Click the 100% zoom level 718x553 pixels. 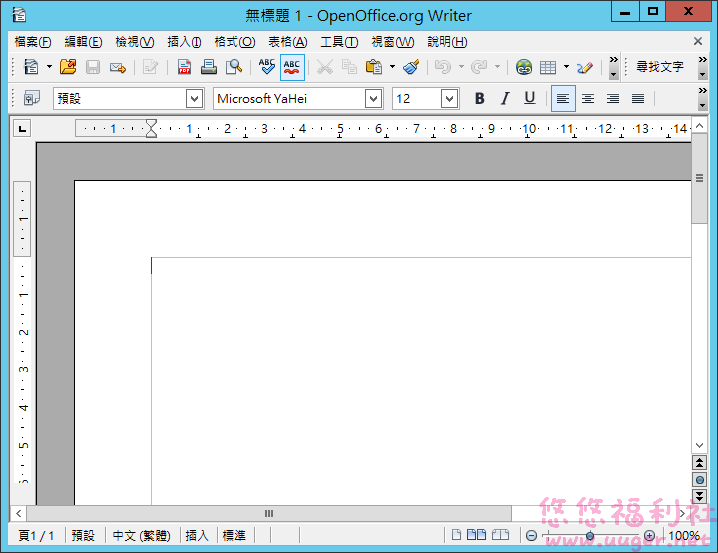click(683, 535)
